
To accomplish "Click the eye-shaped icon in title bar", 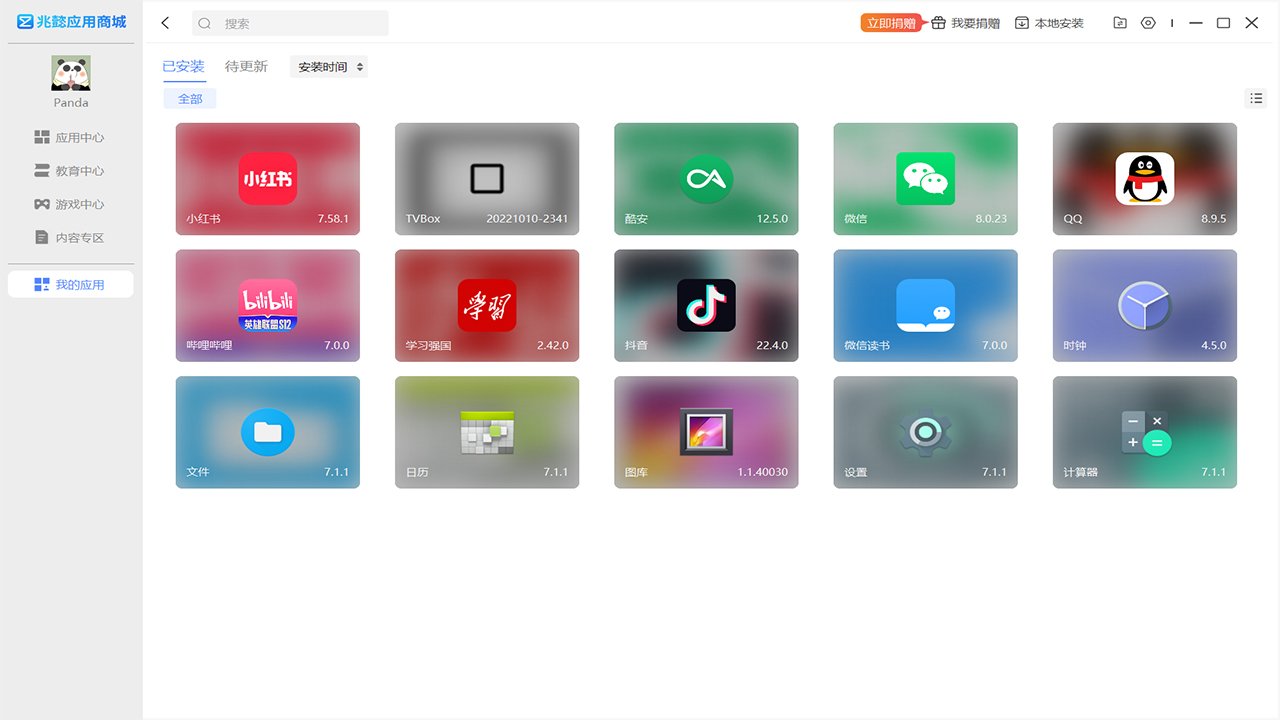I will coord(1148,23).
